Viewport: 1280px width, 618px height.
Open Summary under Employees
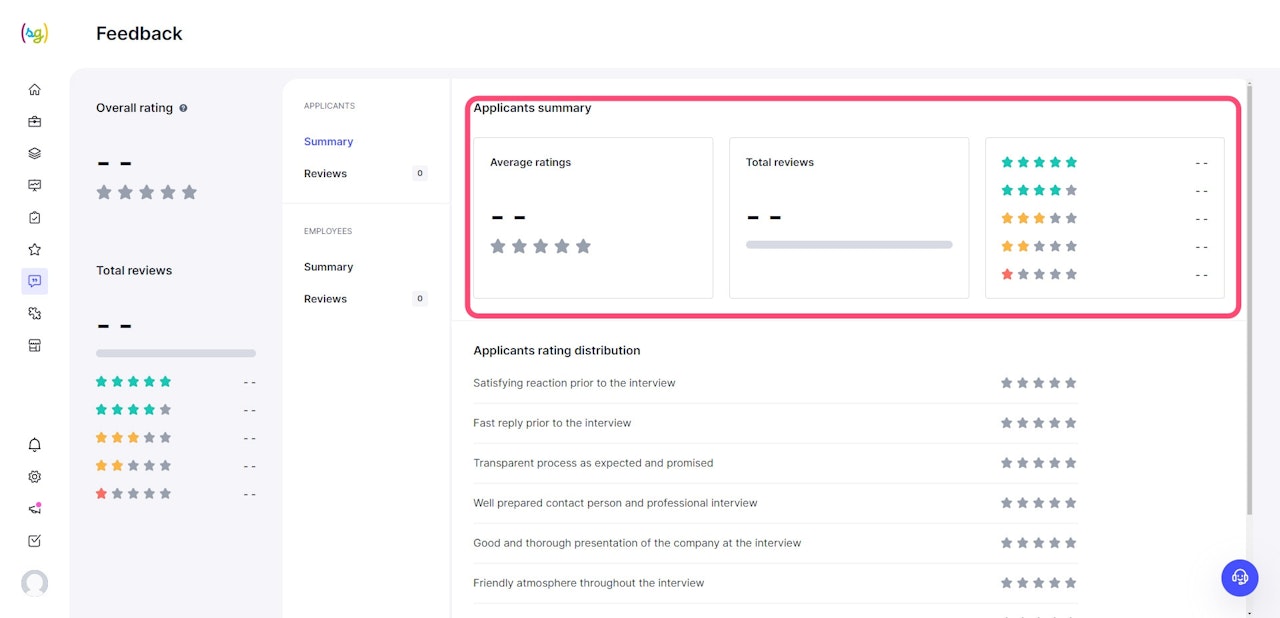(x=329, y=267)
